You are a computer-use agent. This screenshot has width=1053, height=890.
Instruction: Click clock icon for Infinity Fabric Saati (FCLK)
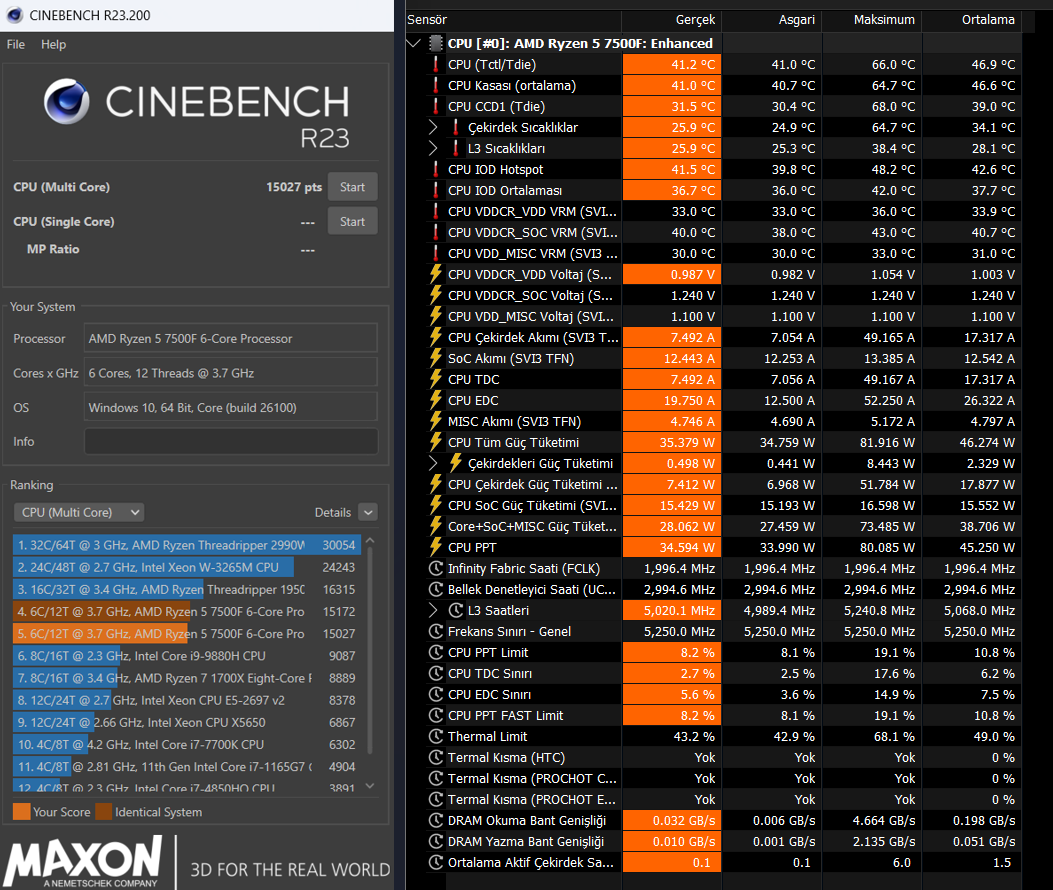click(x=436, y=568)
